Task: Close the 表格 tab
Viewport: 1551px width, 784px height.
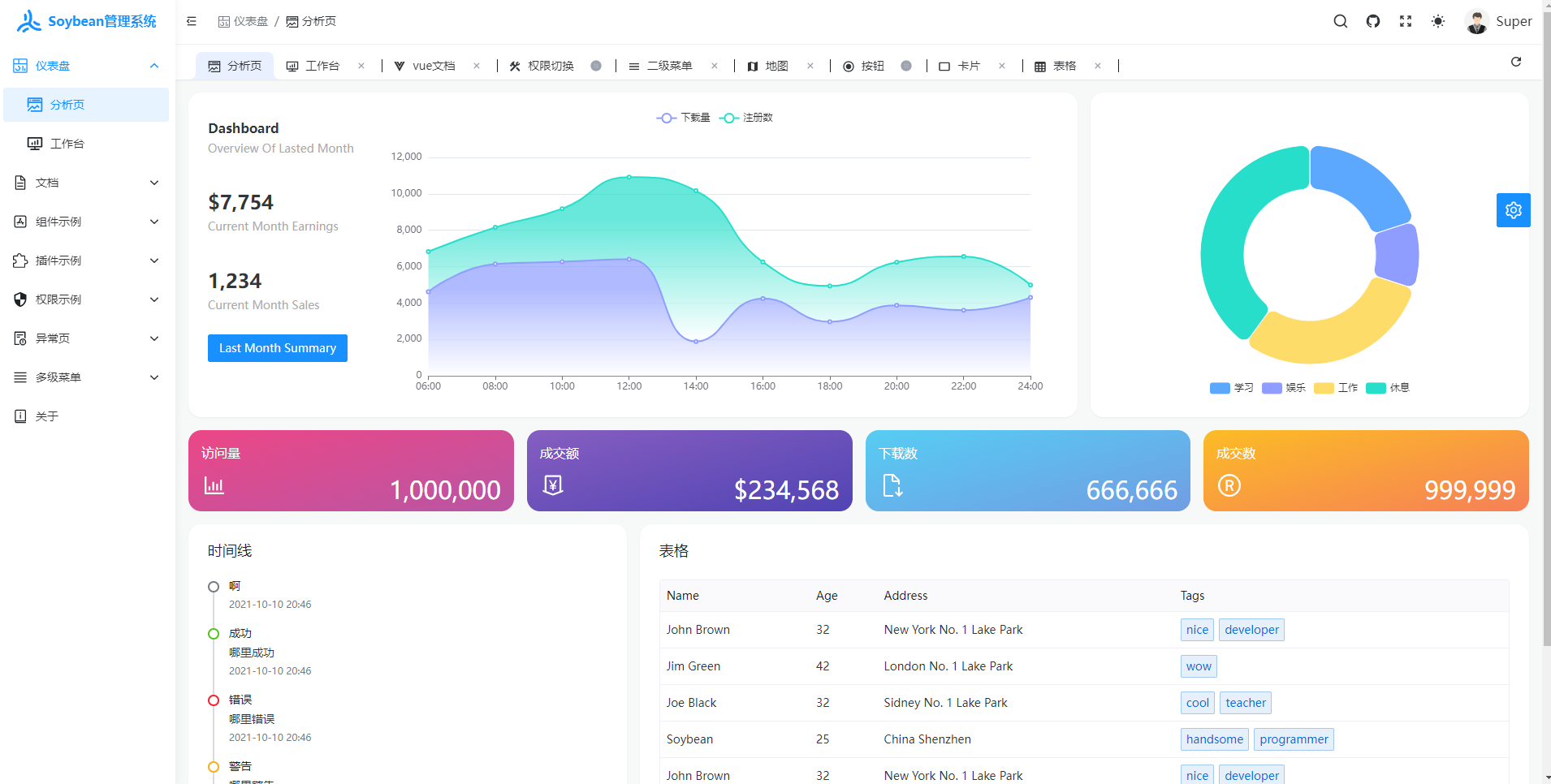Action: coord(1098,66)
